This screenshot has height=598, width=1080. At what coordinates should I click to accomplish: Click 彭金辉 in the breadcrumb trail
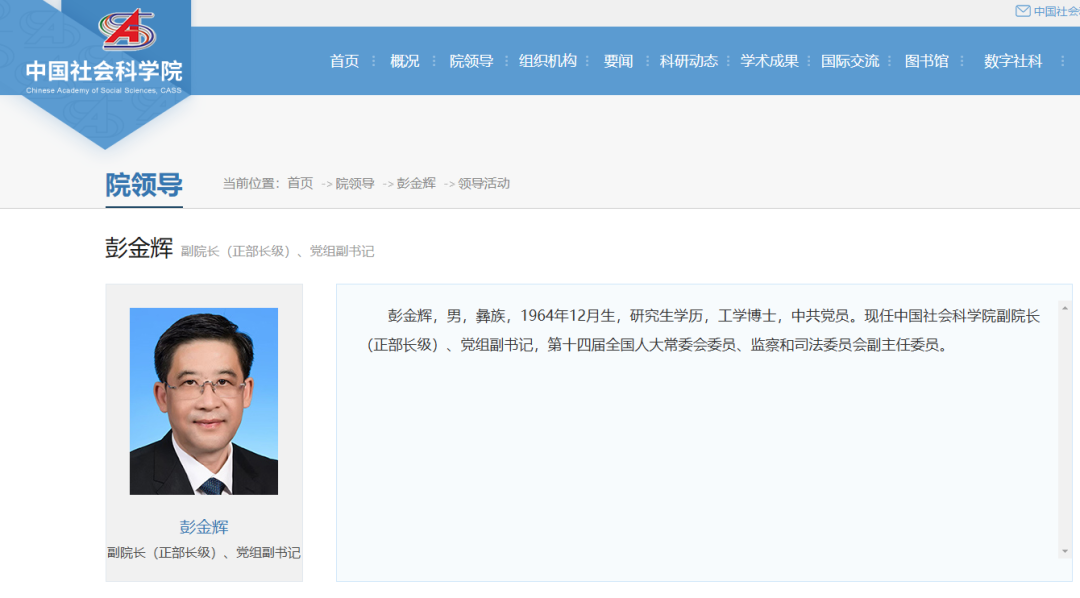pyautogui.click(x=416, y=183)
